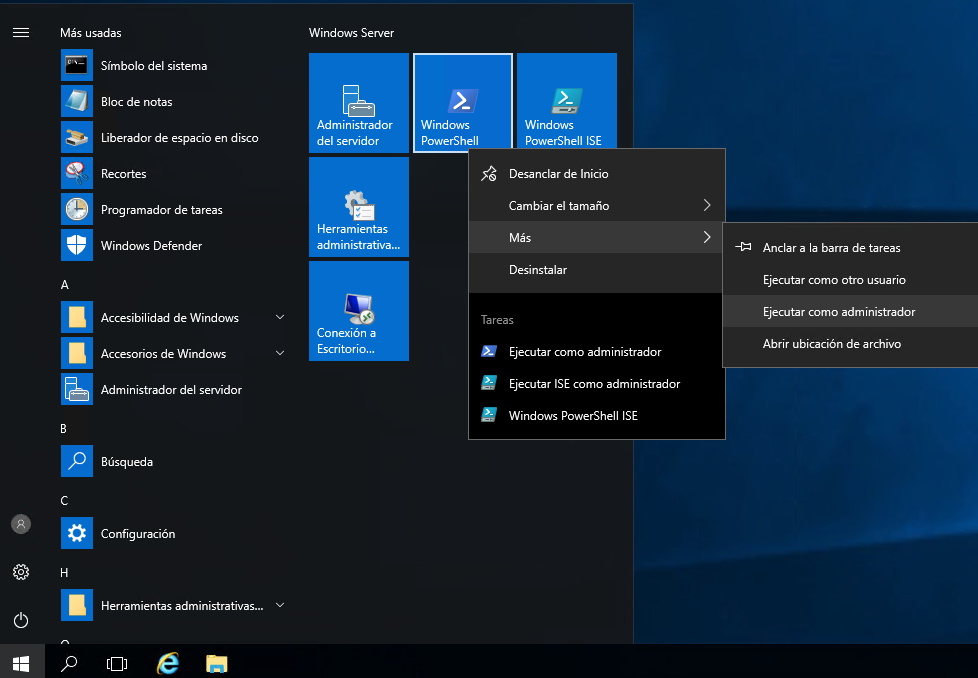
Task: Click the Windows Start button
Action: pos(22,664)
